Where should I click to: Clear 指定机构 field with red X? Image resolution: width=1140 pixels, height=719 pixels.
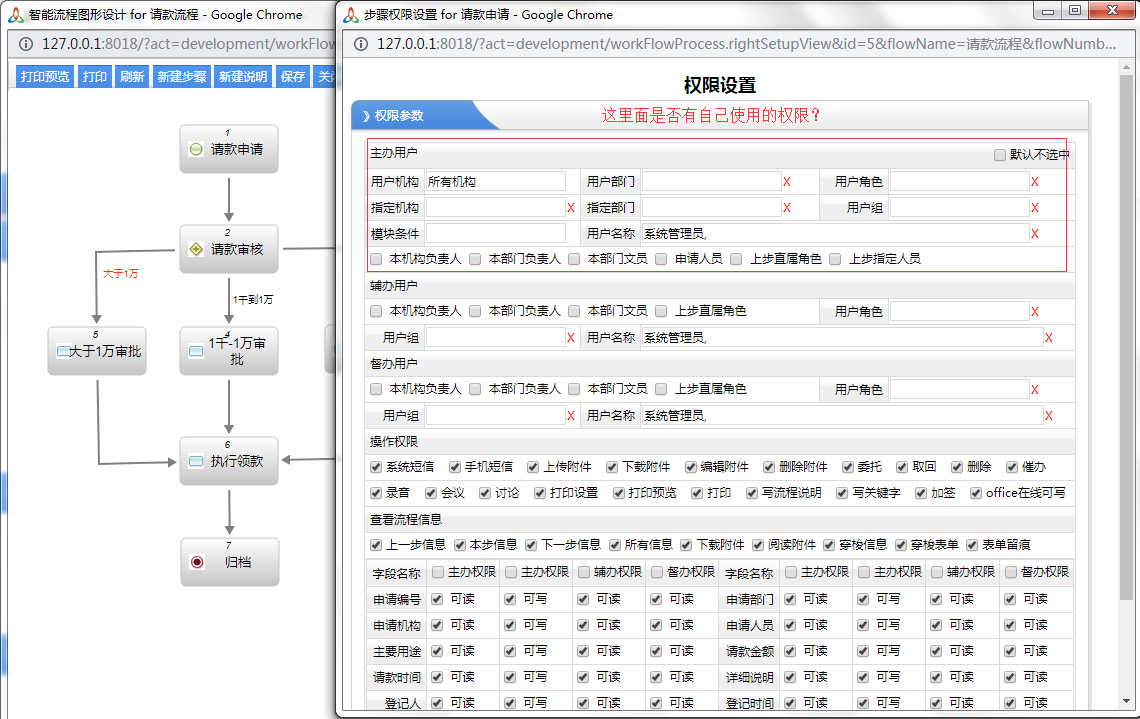tap(571, 208)
